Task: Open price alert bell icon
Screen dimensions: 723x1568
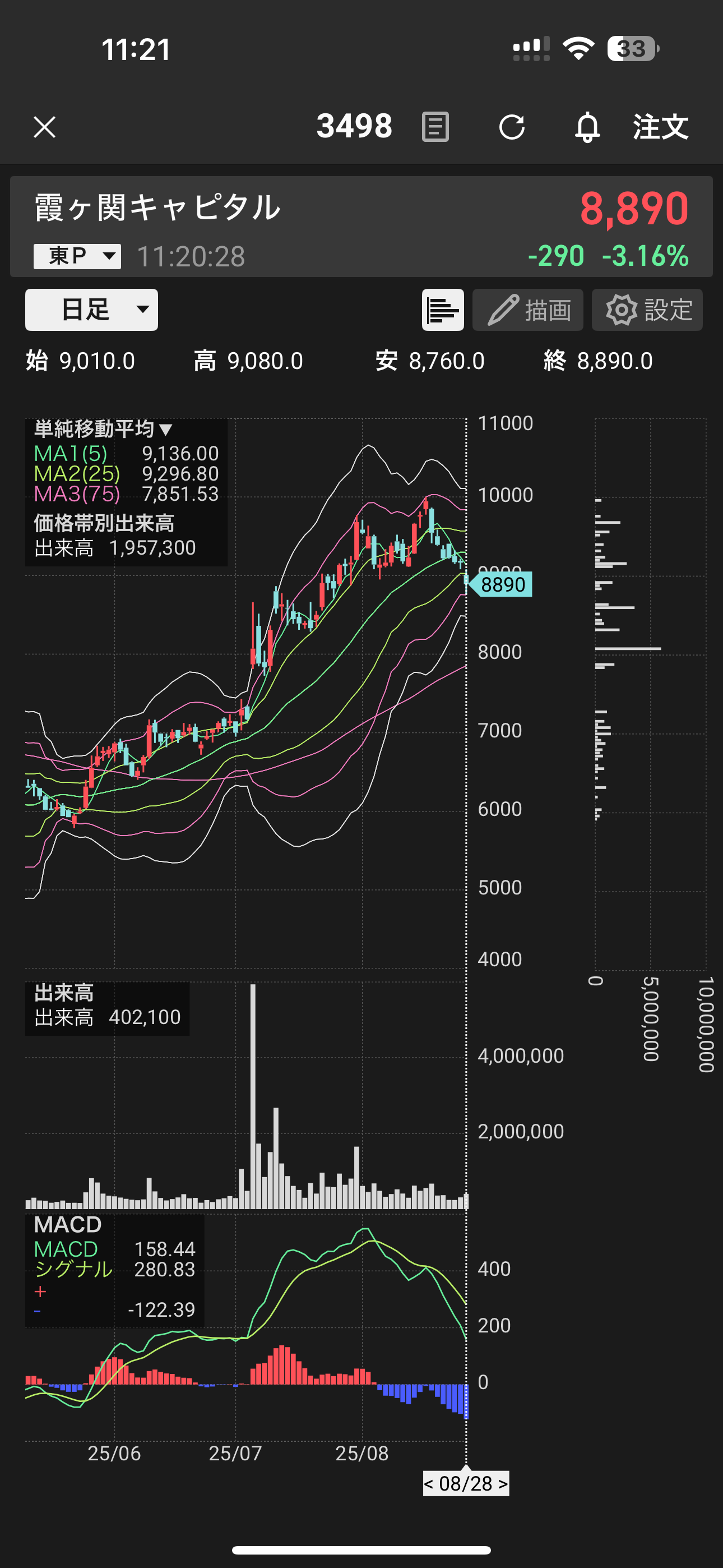Action: point(587,127)
